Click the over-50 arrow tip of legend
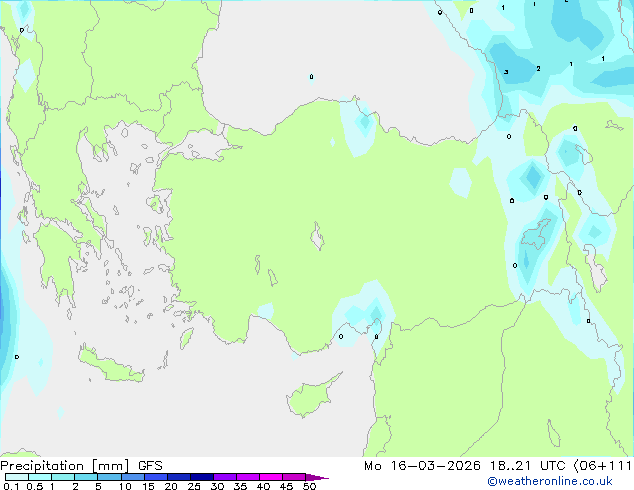The image size is (634, 490). point(317,477)
